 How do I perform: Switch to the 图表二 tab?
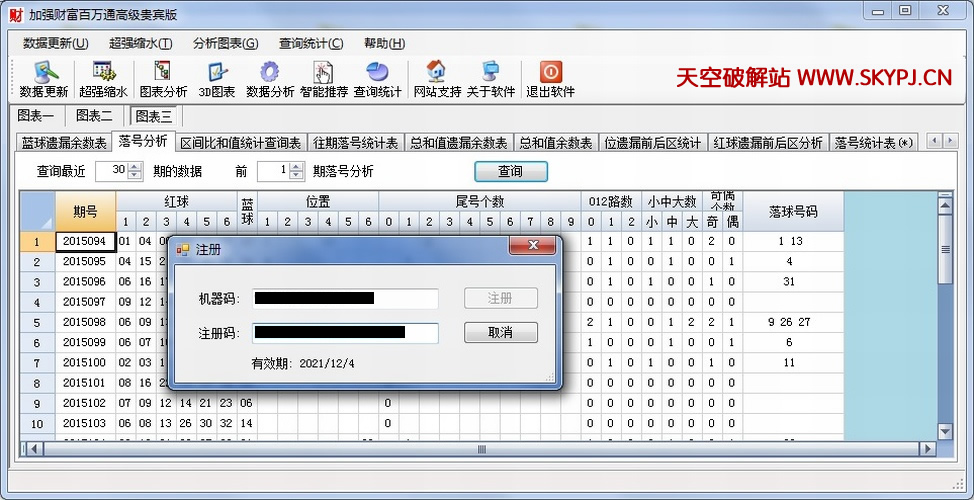95,116
